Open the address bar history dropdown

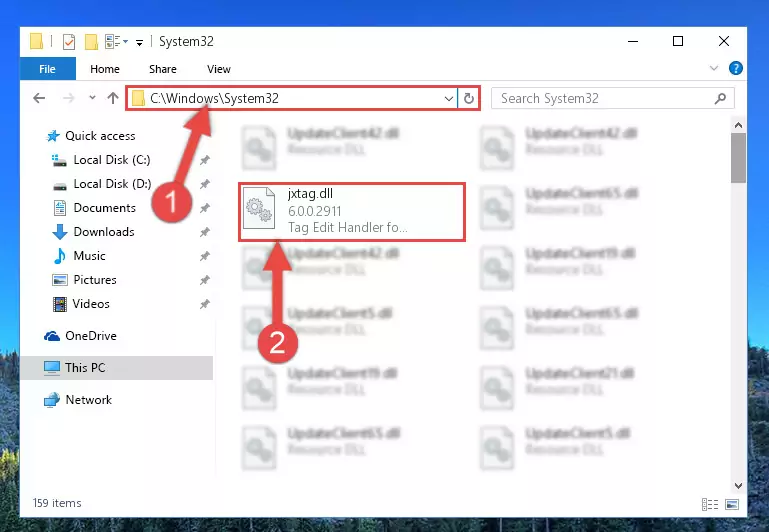448,99
